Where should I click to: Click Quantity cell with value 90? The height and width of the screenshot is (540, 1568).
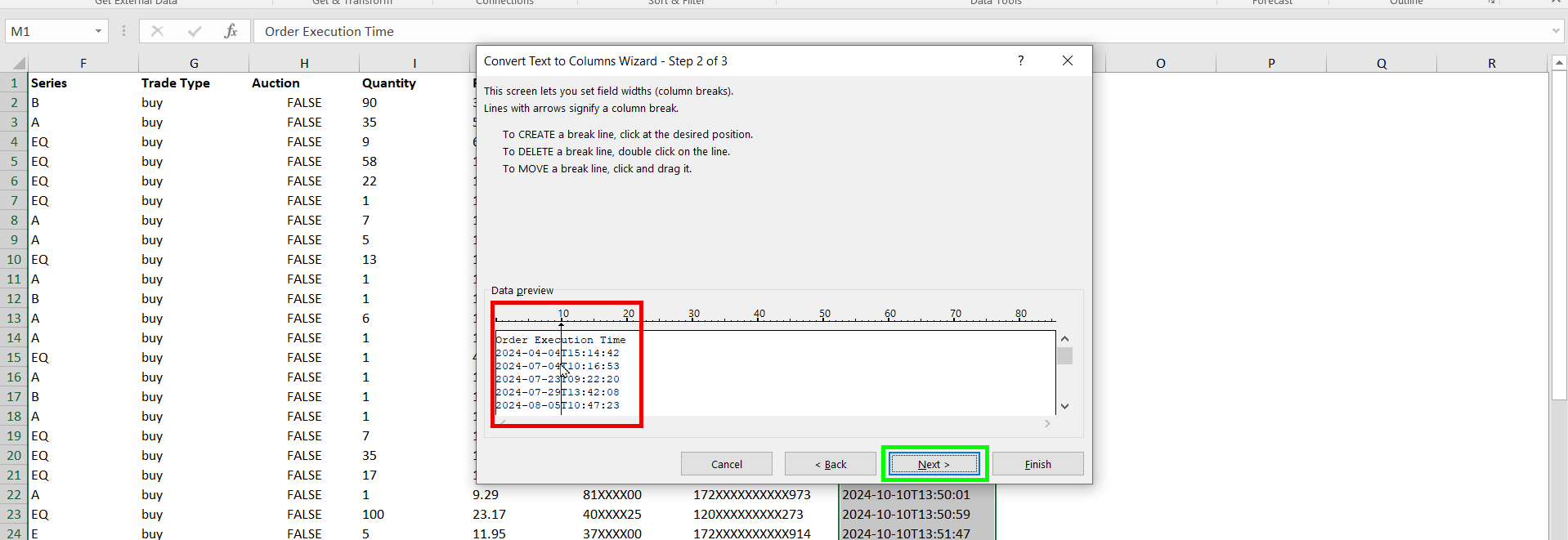click(x=414, y=102)
